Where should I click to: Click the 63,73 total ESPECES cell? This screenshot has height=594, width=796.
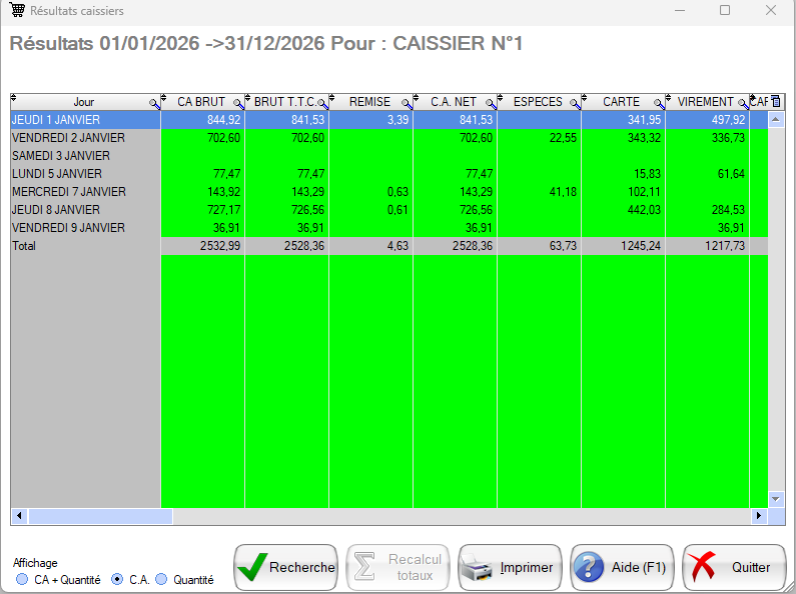[x=540, y=246]
